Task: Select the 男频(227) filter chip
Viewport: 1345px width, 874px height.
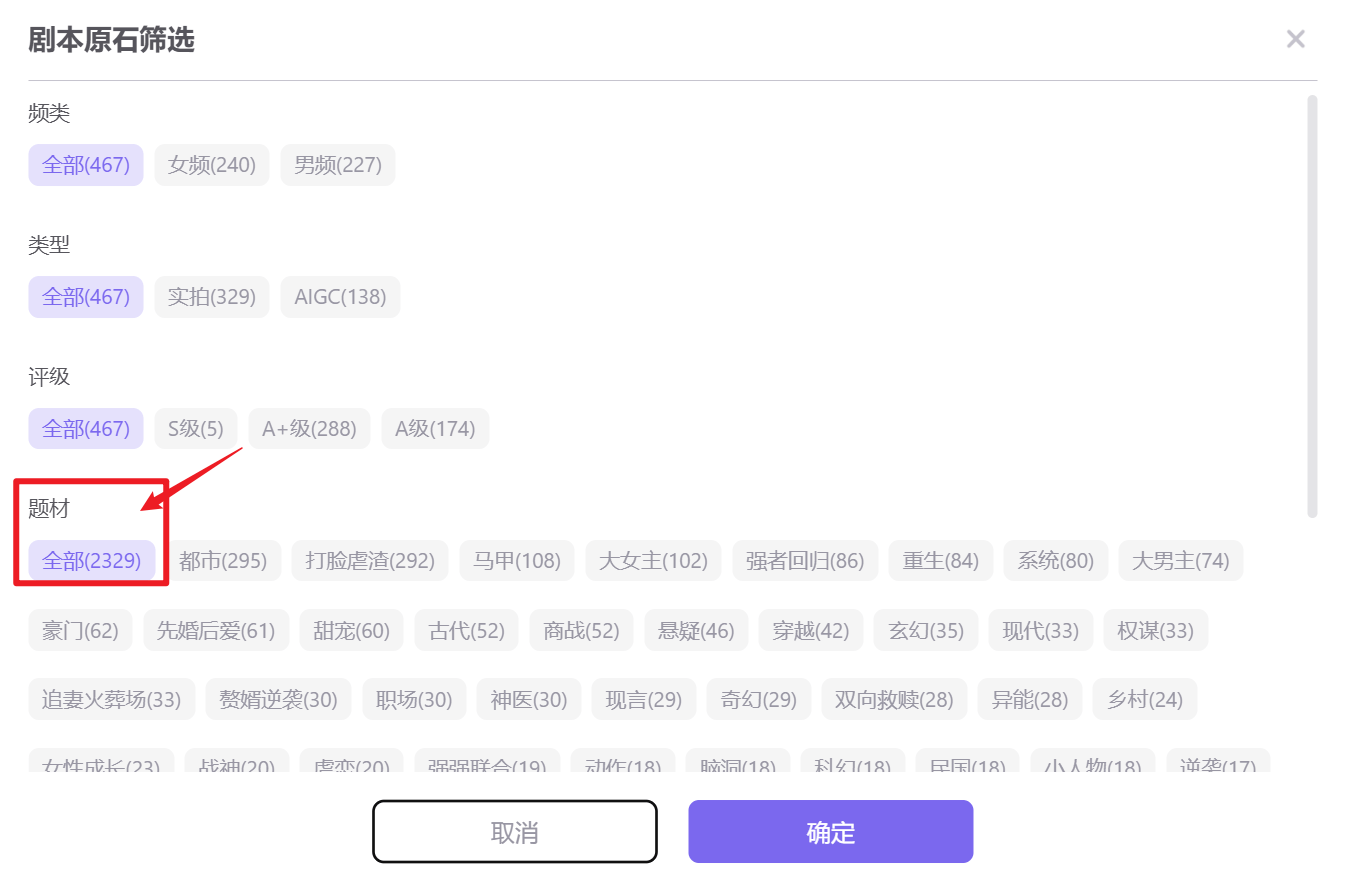Action: pyautogui.click(x=338, y=165)
